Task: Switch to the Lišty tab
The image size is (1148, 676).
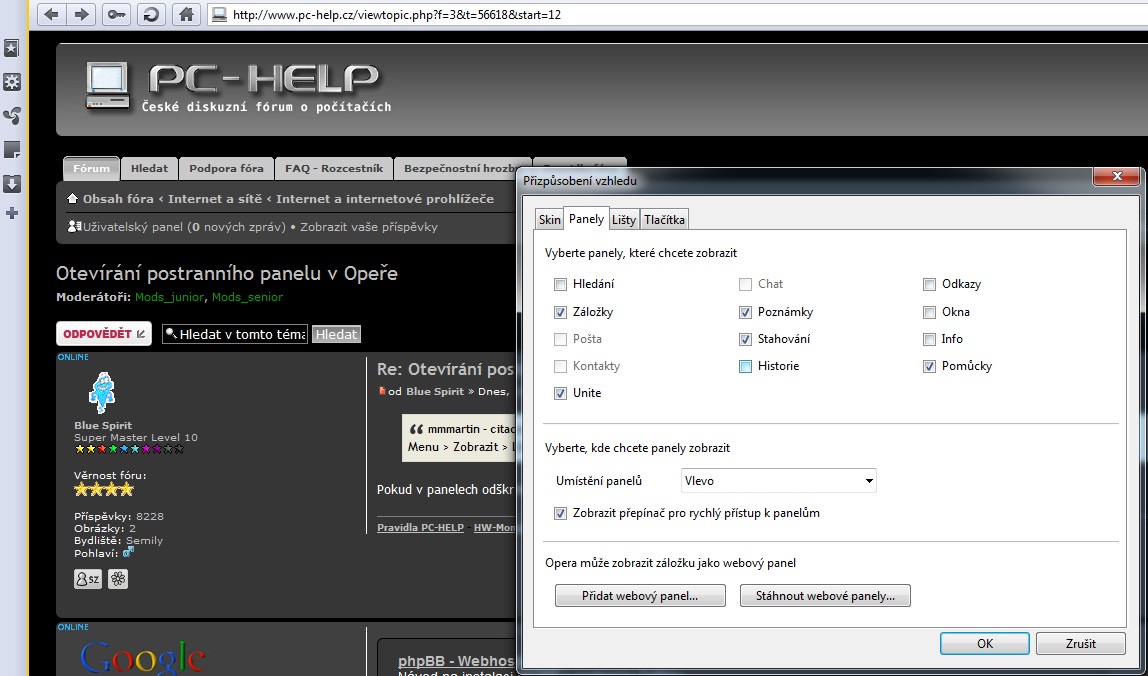Action: click(624, 220)
